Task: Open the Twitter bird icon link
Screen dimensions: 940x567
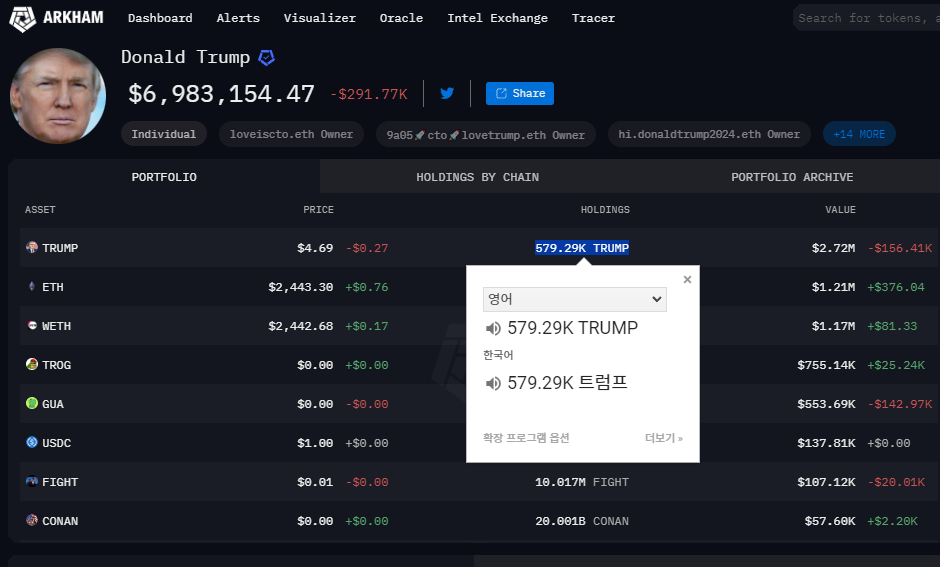Action: 447,93
